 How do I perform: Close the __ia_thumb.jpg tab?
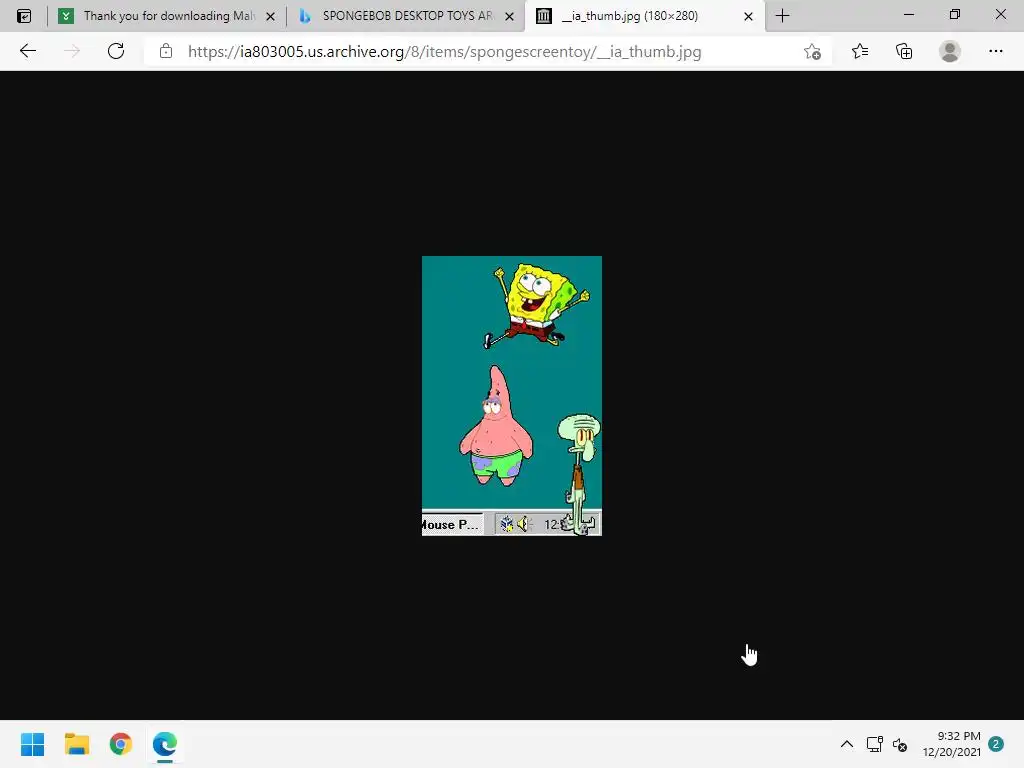tap(748, 16)
